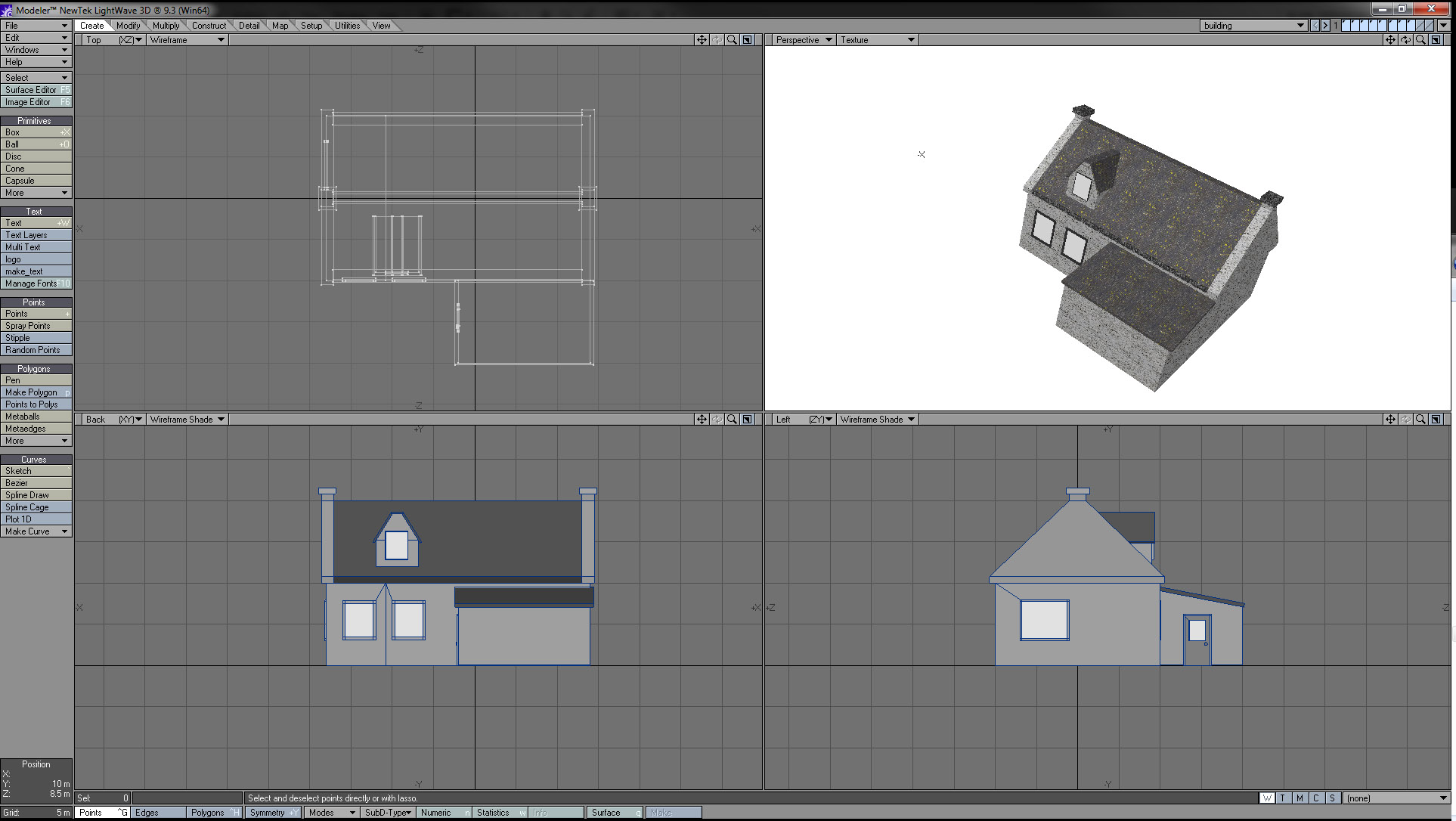The height and width of the screenshot is (821, 1456).
Task: Open the Statistics panel
Action: (500, 813)
